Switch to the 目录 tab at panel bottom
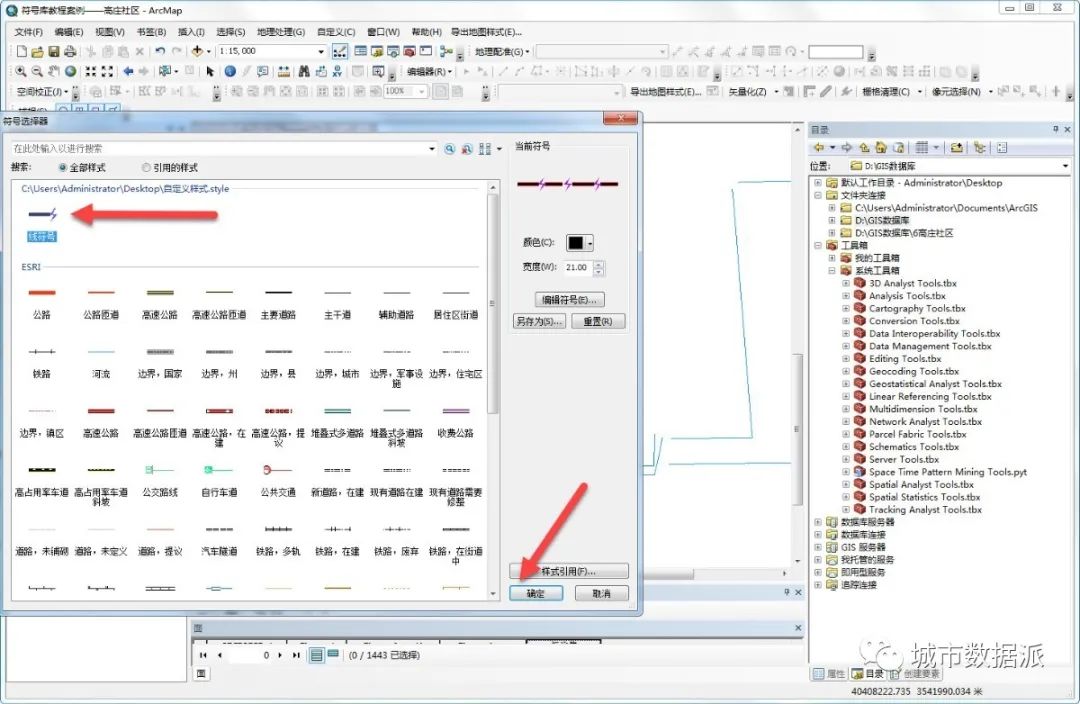 coord(869,674)
